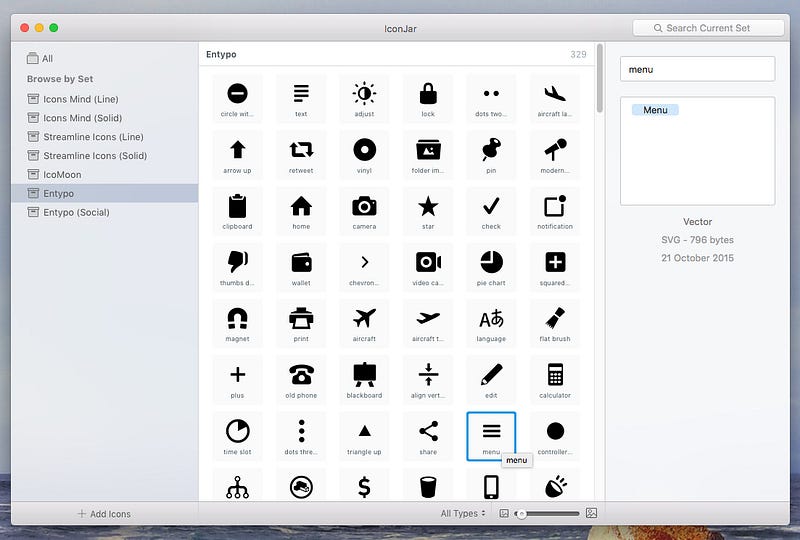Select the star icon
The image size is (800, 540).
[428, 211]
